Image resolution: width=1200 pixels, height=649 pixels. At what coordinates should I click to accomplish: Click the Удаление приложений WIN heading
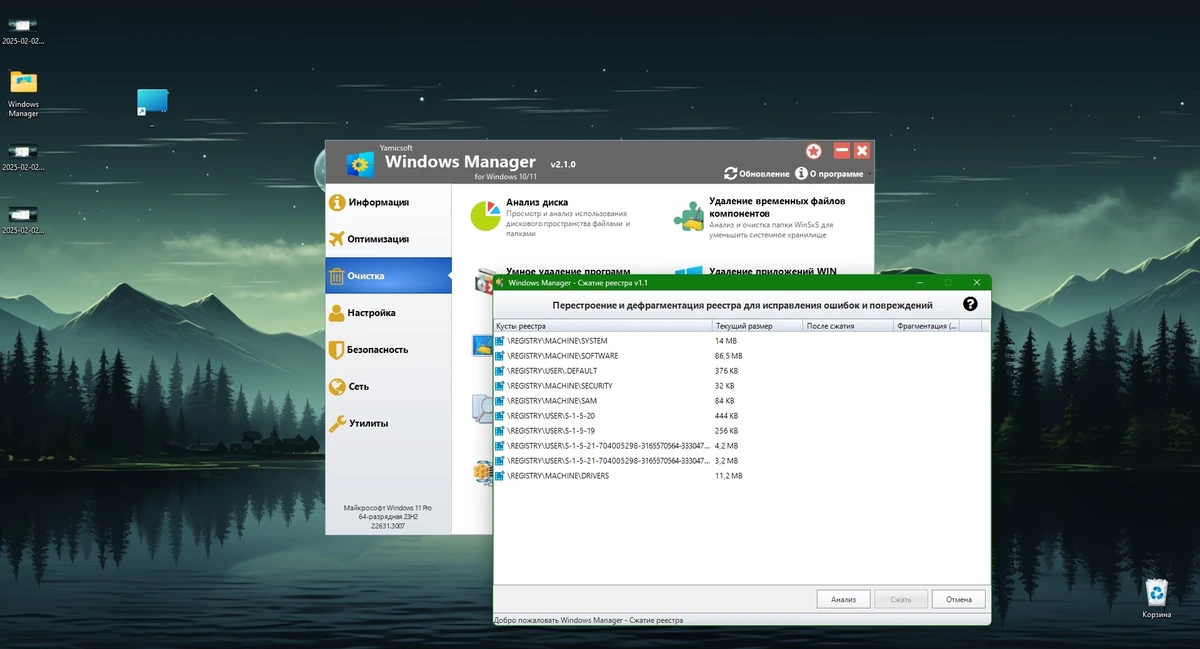pyautogui.click(x=773, y=271)
